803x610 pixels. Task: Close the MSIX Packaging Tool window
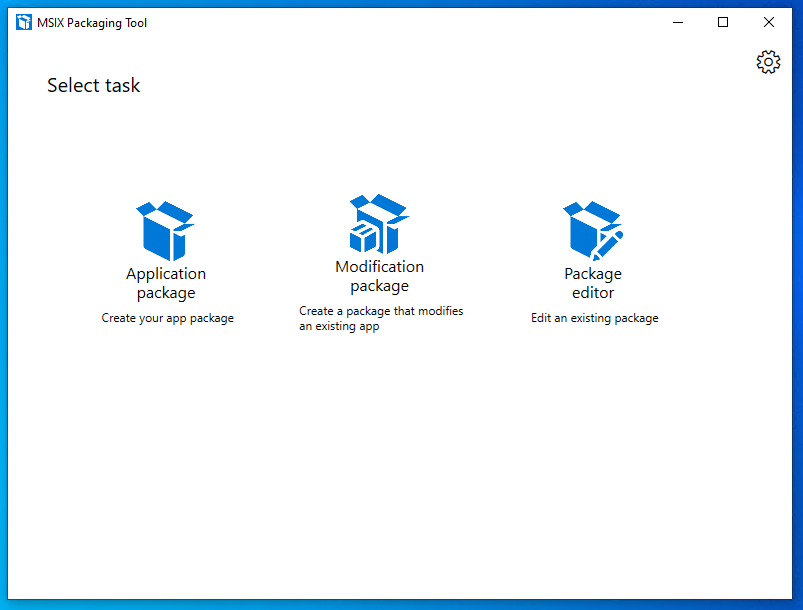(x=769, y=23)
